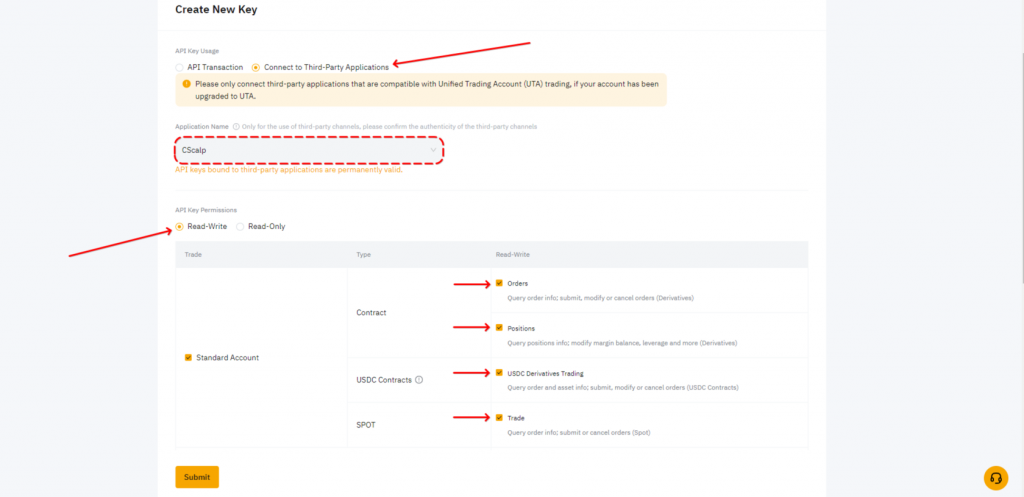
Task: Click the Submit button
Action: [197, 477]
